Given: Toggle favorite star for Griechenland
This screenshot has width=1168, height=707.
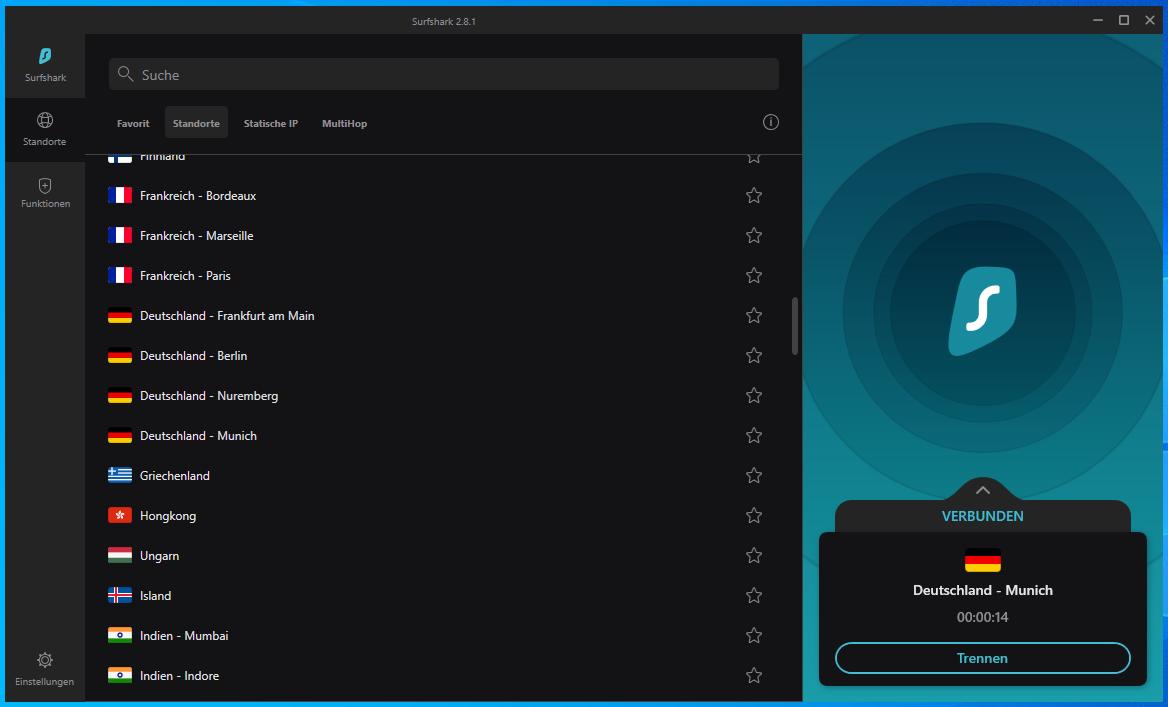Looking at the screenshot, I should click(754, 475).
